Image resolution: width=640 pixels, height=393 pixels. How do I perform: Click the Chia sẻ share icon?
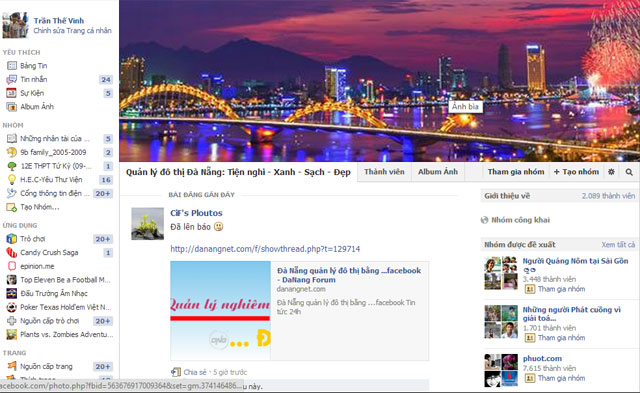(176, 372)
